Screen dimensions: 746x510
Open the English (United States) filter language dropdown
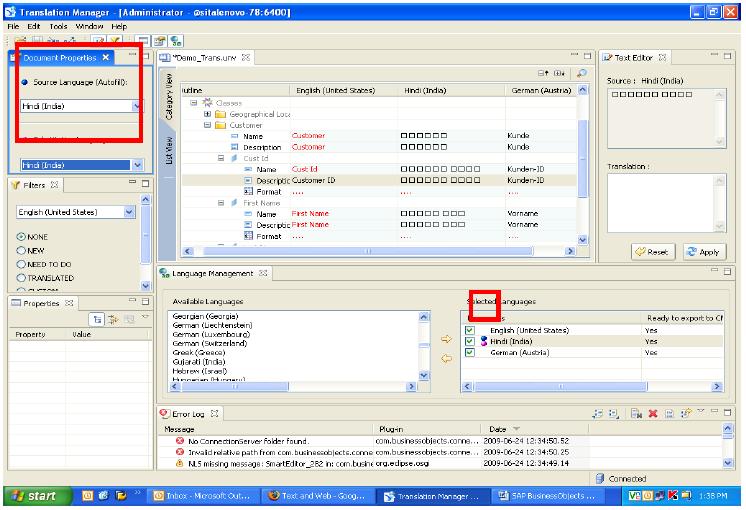(x=129, y=212)
